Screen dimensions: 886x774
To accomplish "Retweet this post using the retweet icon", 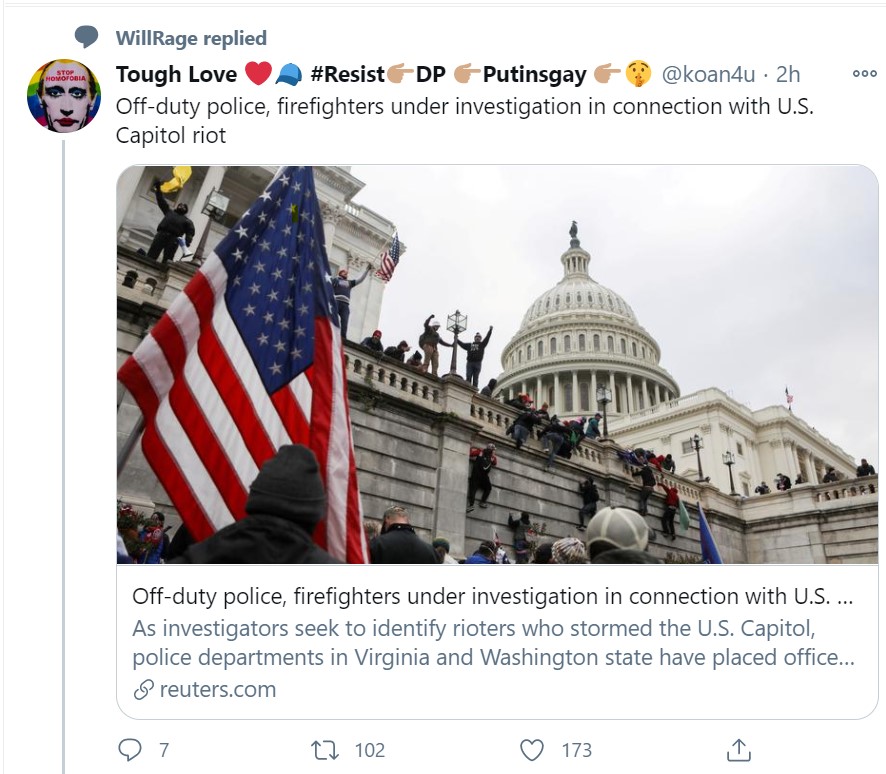I will click(326, 749).
